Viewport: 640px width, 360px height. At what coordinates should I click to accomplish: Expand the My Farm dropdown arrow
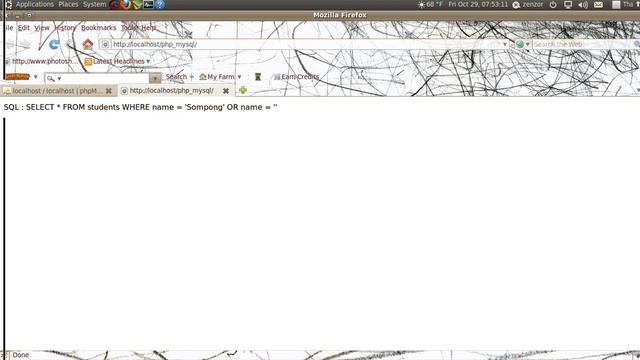pyautogui.click(x=239, y=77)
